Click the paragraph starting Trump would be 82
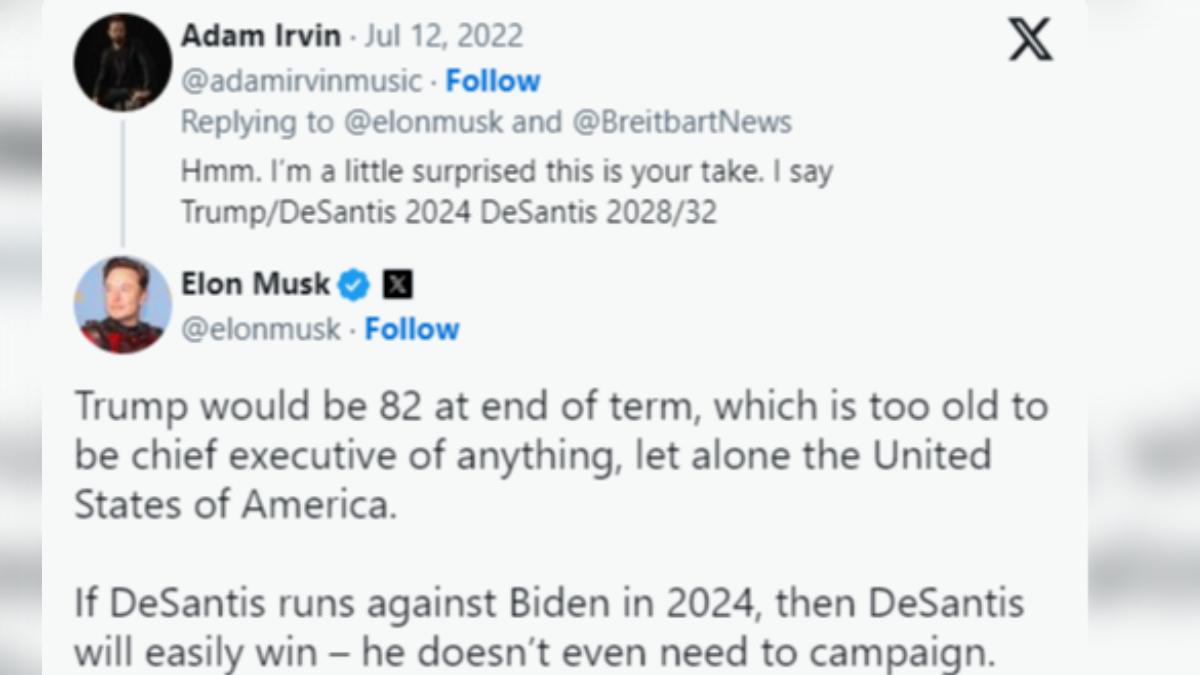 (x=559, y=456)
